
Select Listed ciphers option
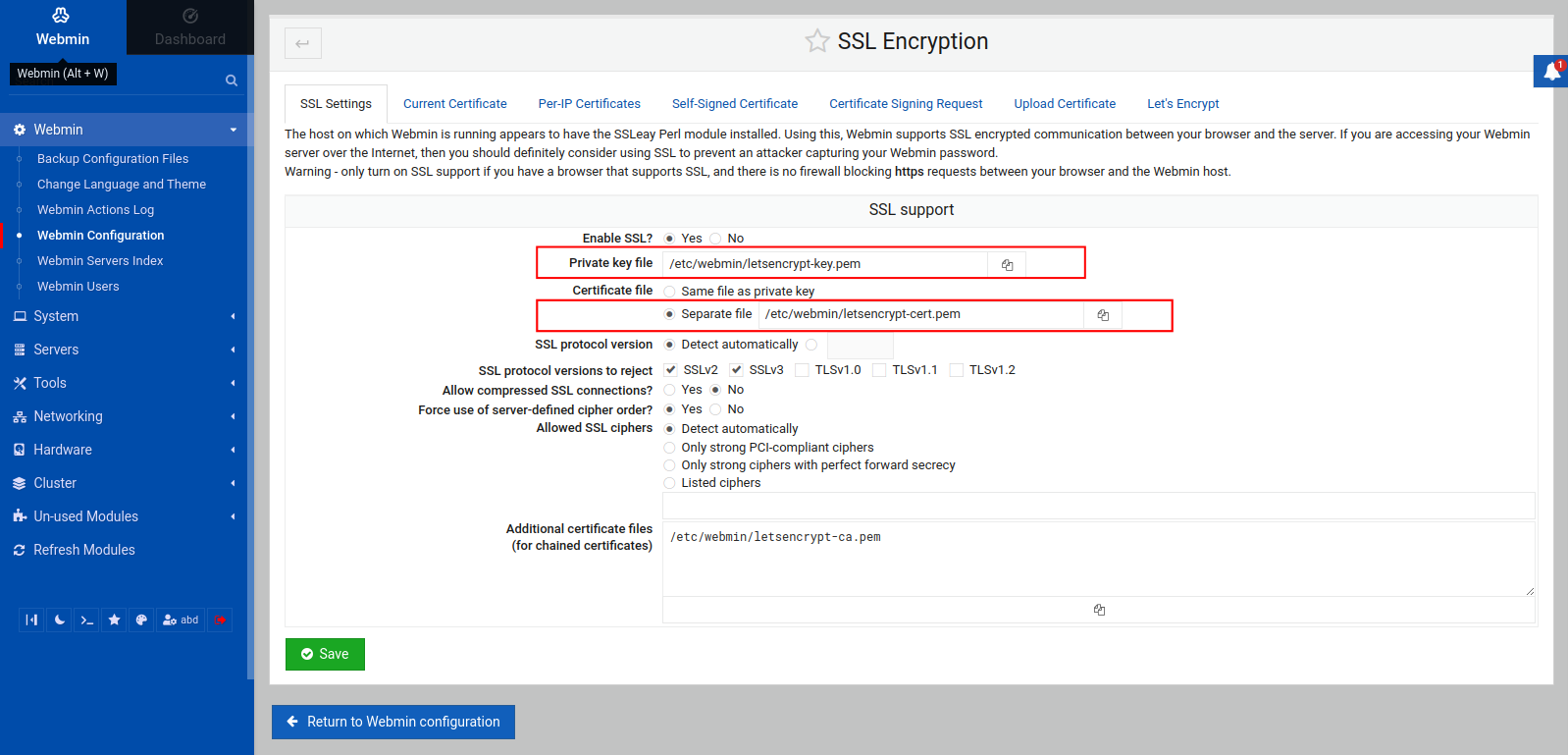point(669,483)
